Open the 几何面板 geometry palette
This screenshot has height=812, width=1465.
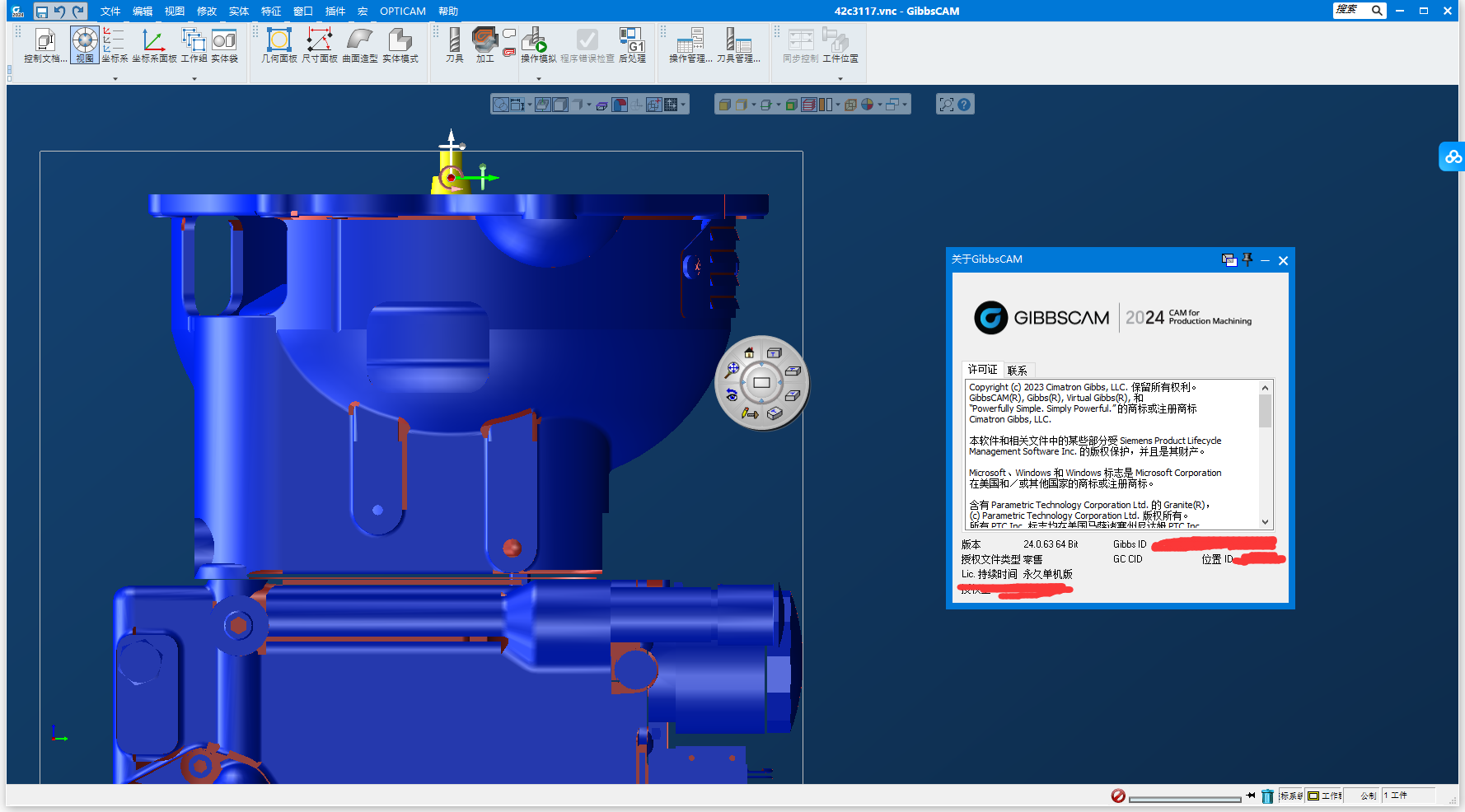[279, 44]
